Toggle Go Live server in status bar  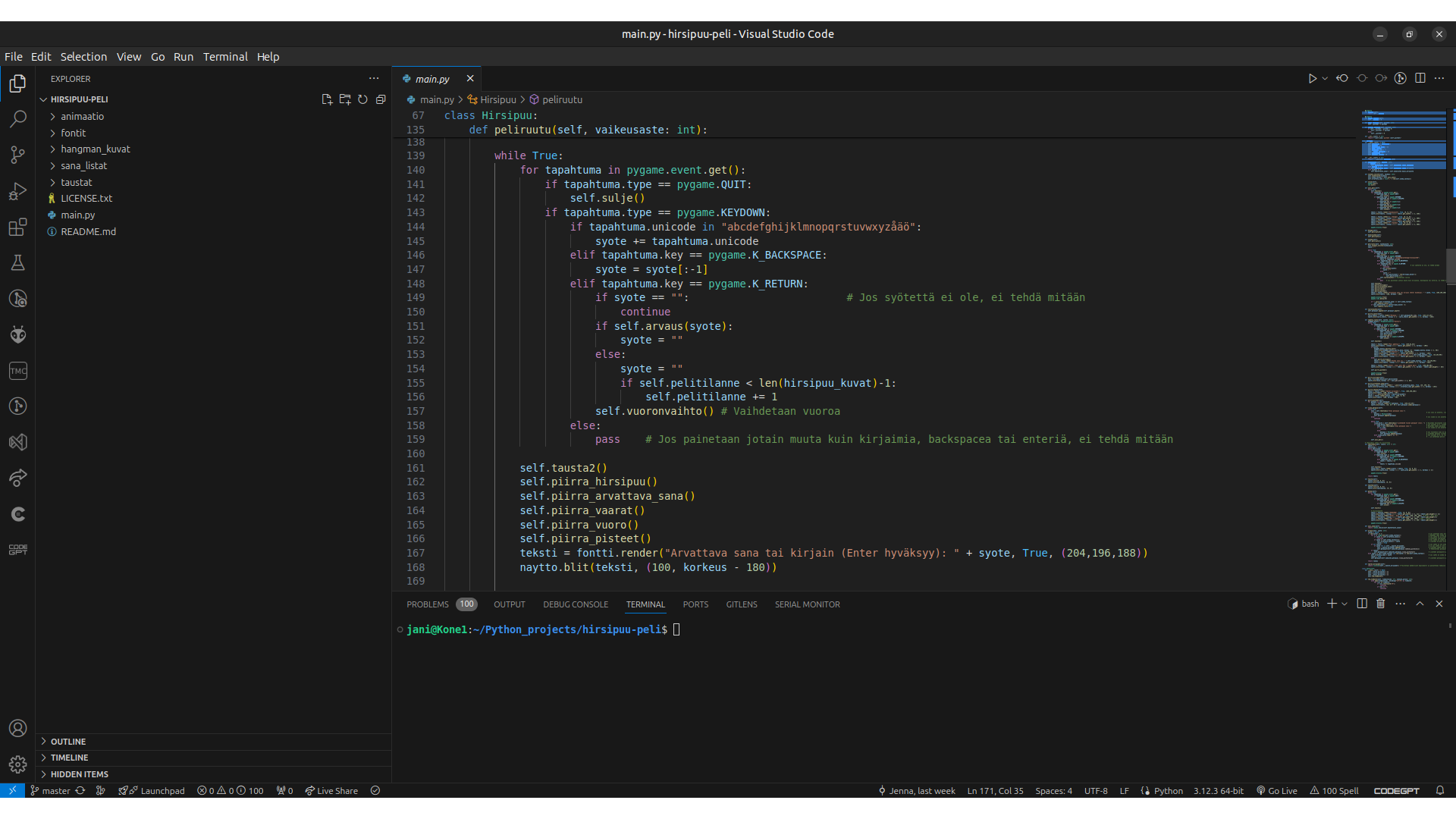pyautogui.click(x=1277, y=791)
